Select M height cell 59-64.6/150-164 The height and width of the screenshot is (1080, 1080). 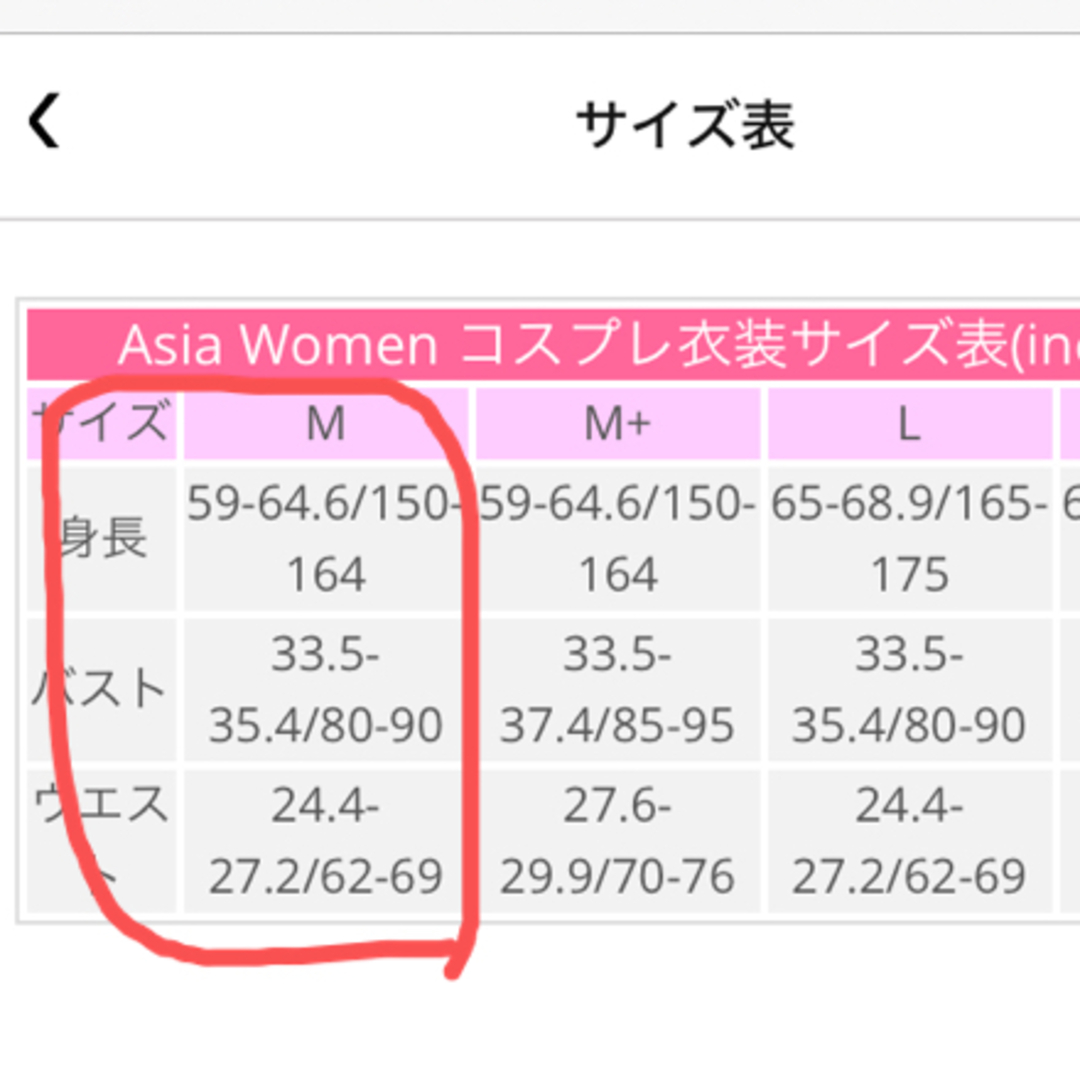(x=325, y=539)
